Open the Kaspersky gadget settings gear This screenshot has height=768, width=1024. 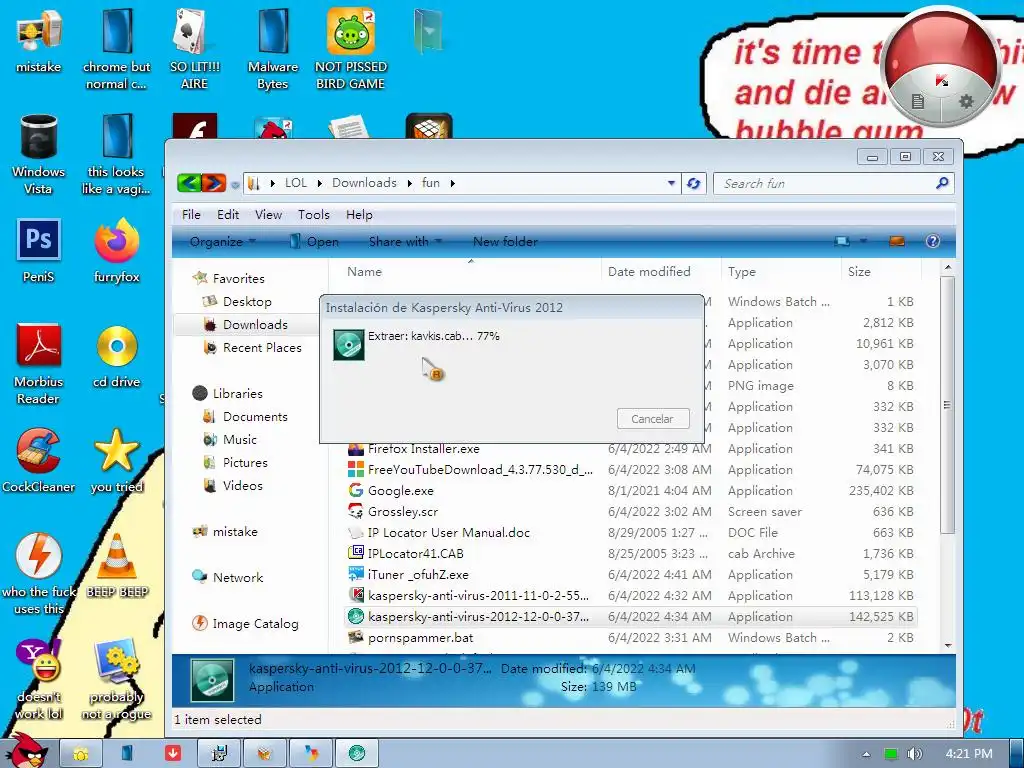point(966,101)
